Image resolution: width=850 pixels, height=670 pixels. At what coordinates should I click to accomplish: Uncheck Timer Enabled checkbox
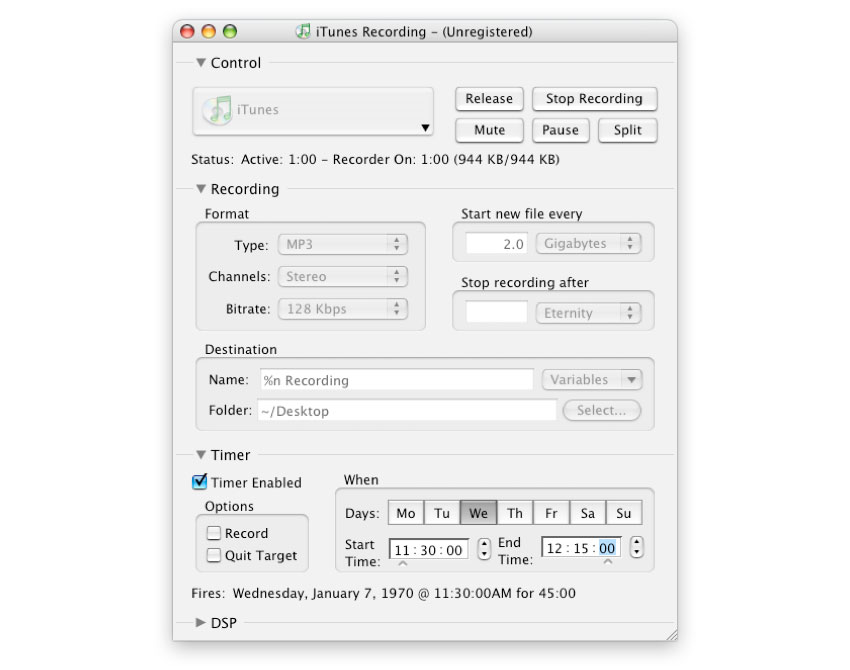199,482
